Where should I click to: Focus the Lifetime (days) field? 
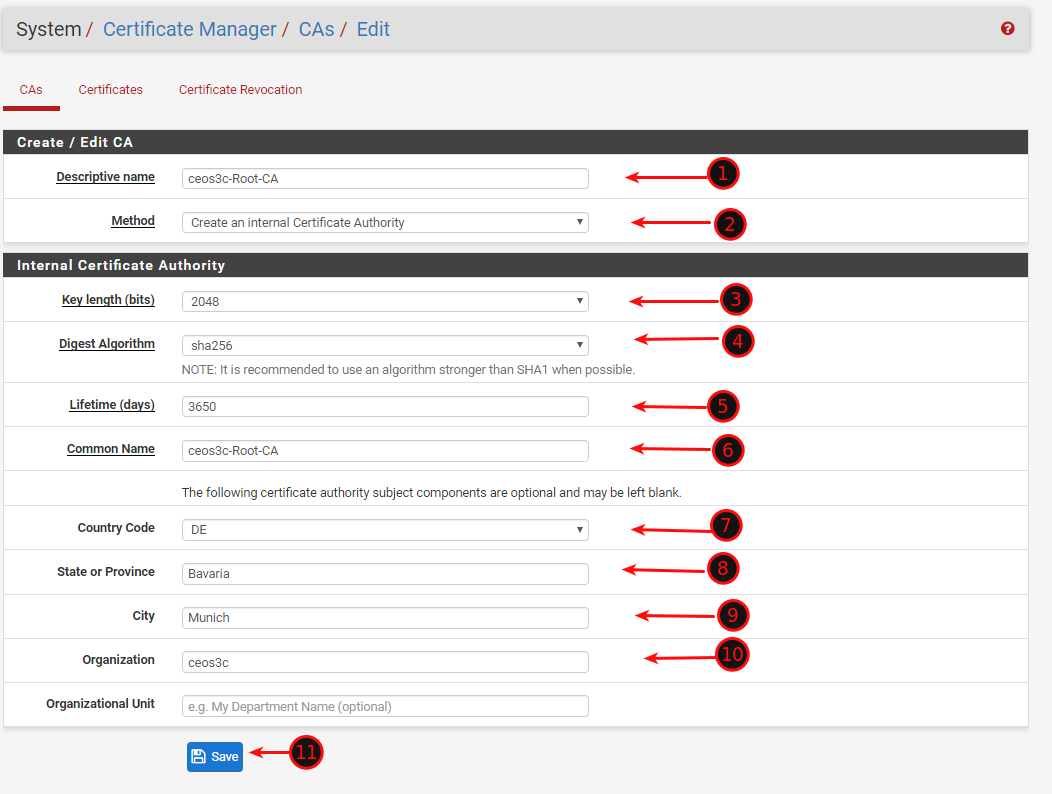(x=385, y=407)
